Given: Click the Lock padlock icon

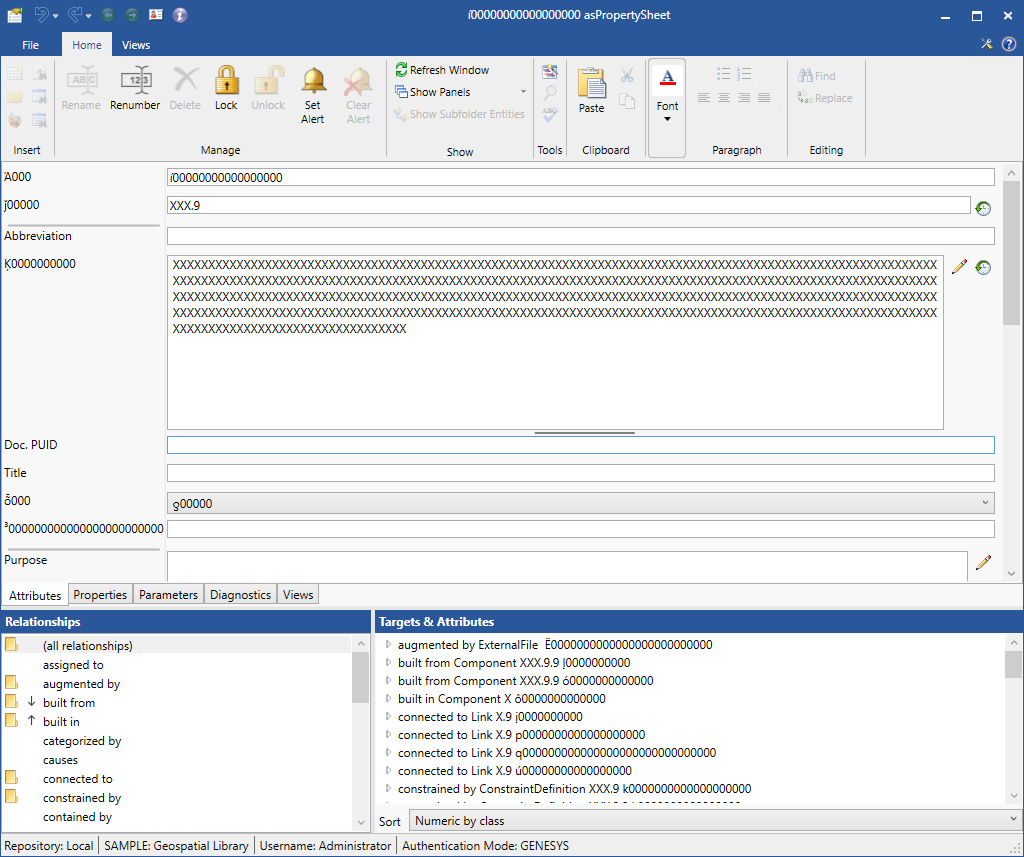Looking at the screenshot, I should click(226, 81).
